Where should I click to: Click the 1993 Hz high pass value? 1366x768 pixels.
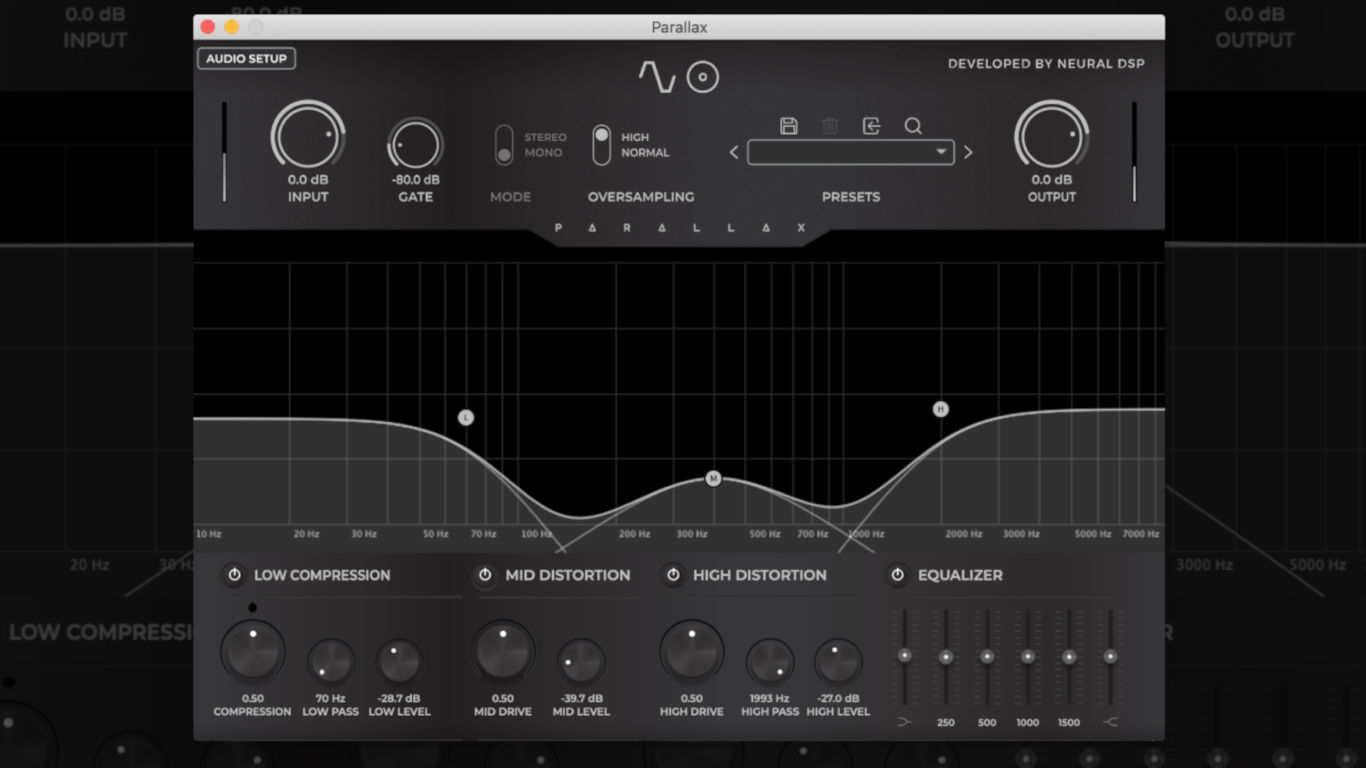(769, 698)
